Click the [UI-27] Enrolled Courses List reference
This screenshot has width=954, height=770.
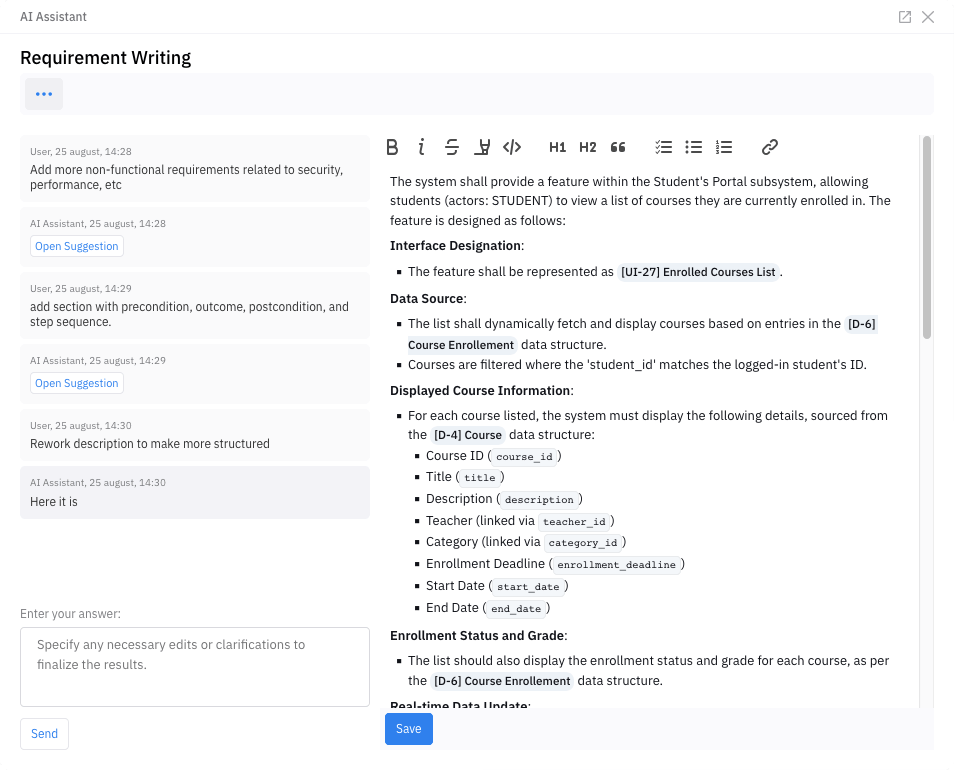point(698,272)
